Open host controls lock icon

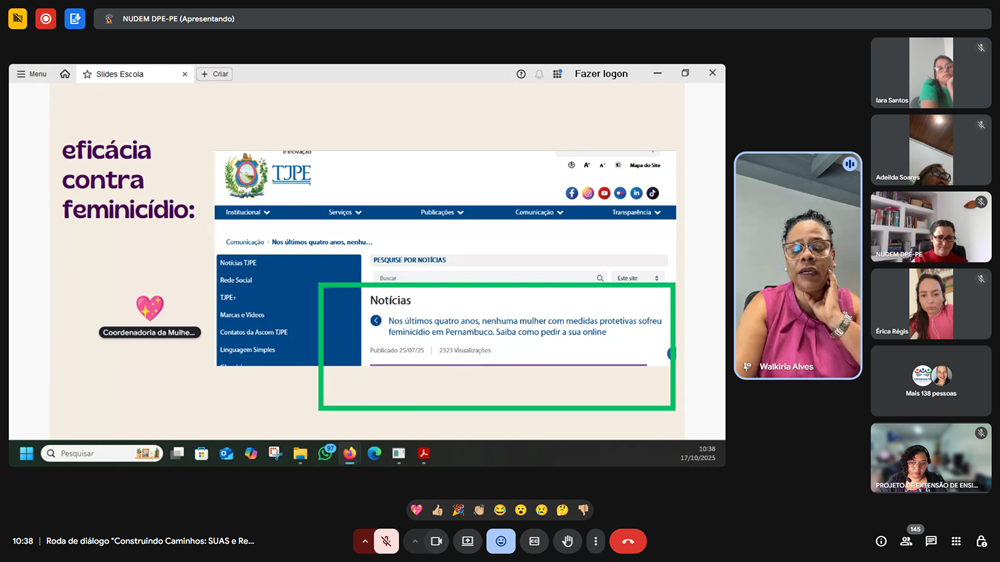pyautogui.click(x=980, y=541)
